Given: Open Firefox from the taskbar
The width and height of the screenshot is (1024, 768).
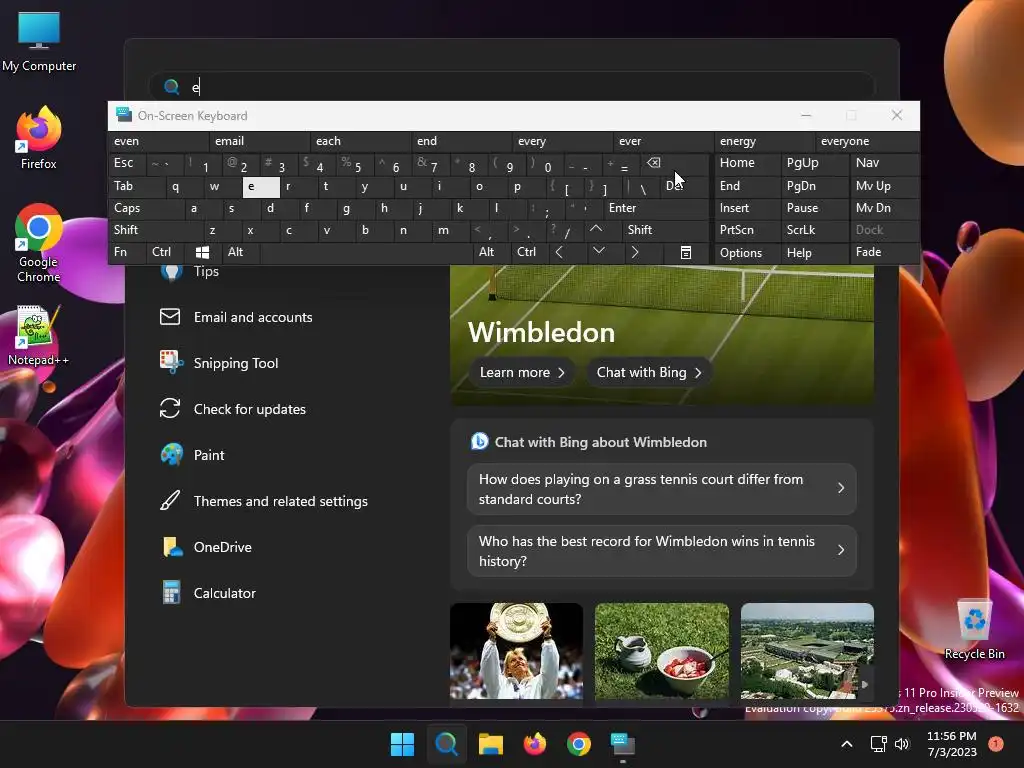Looking at the screenshot, I should pyautogui.click(x=535, y=744).
